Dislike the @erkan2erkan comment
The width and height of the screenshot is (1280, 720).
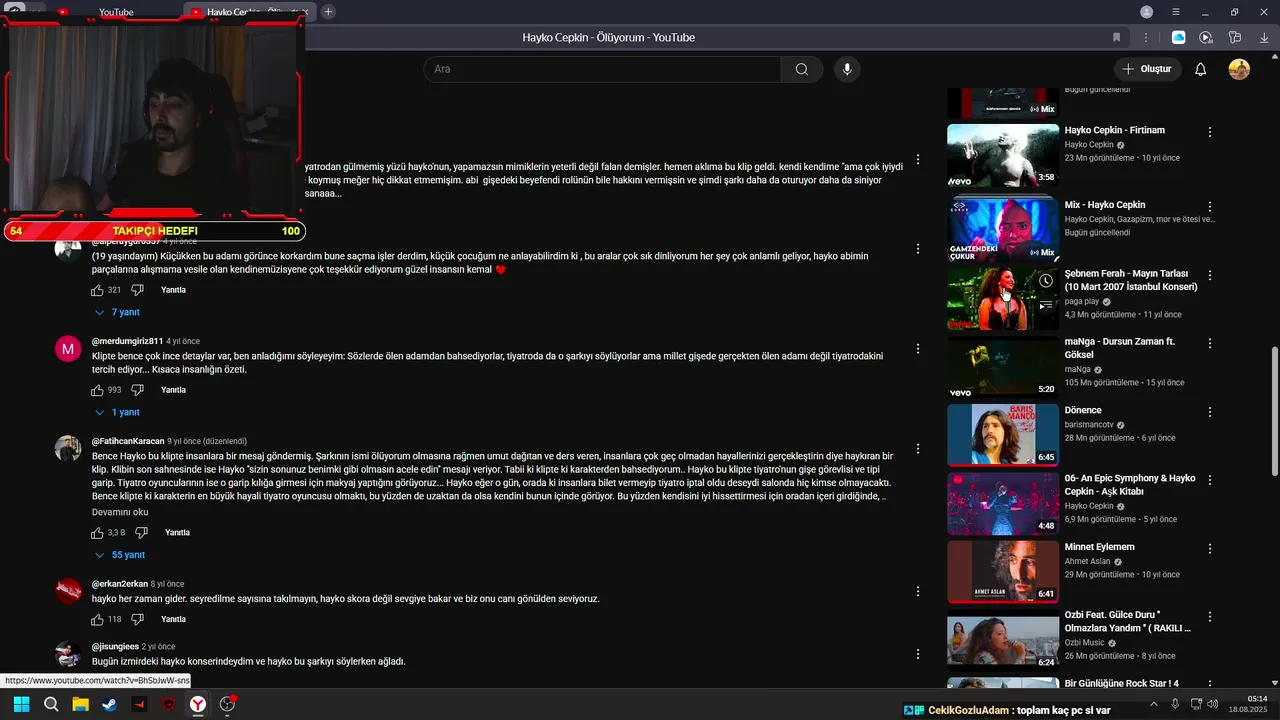[137, 619]
